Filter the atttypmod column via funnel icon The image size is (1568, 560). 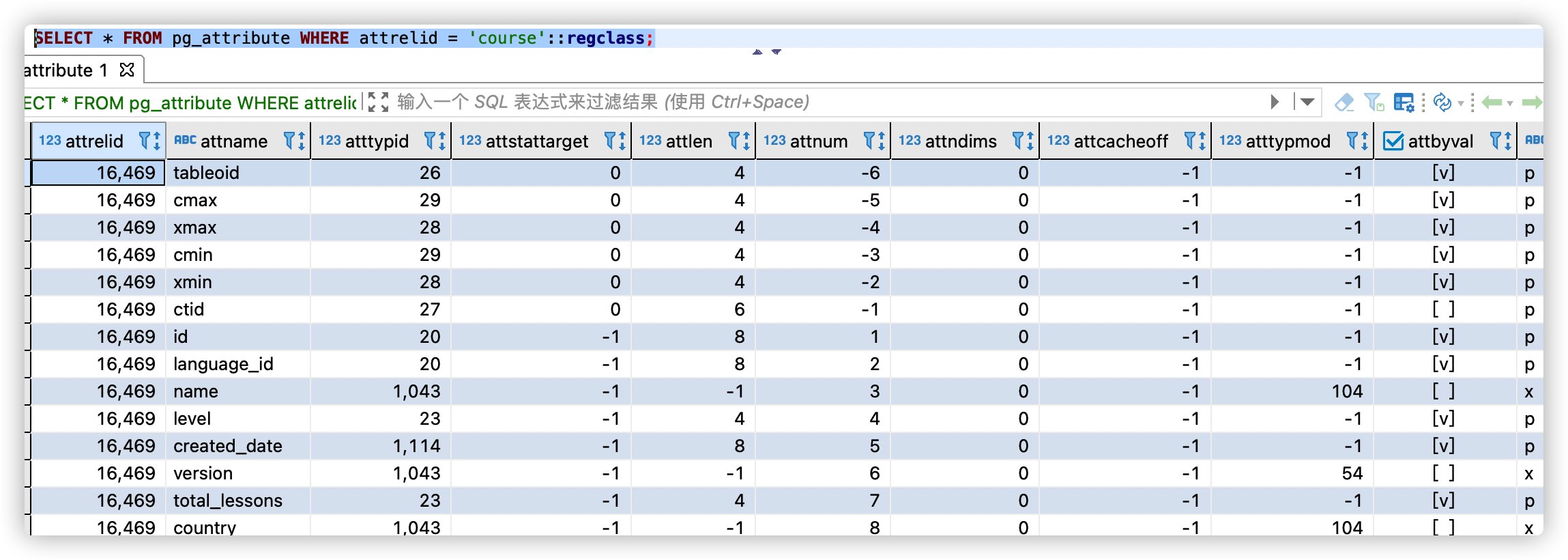click(x=1352, y=141)
